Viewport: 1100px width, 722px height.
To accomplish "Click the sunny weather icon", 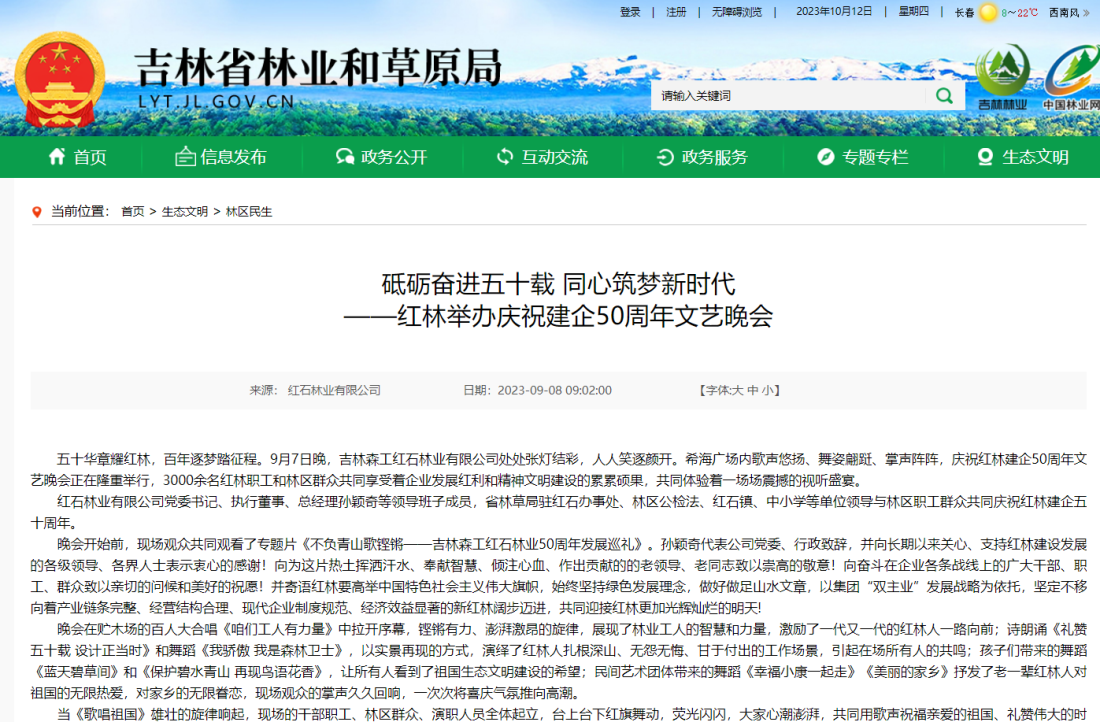I will [988, 13].
